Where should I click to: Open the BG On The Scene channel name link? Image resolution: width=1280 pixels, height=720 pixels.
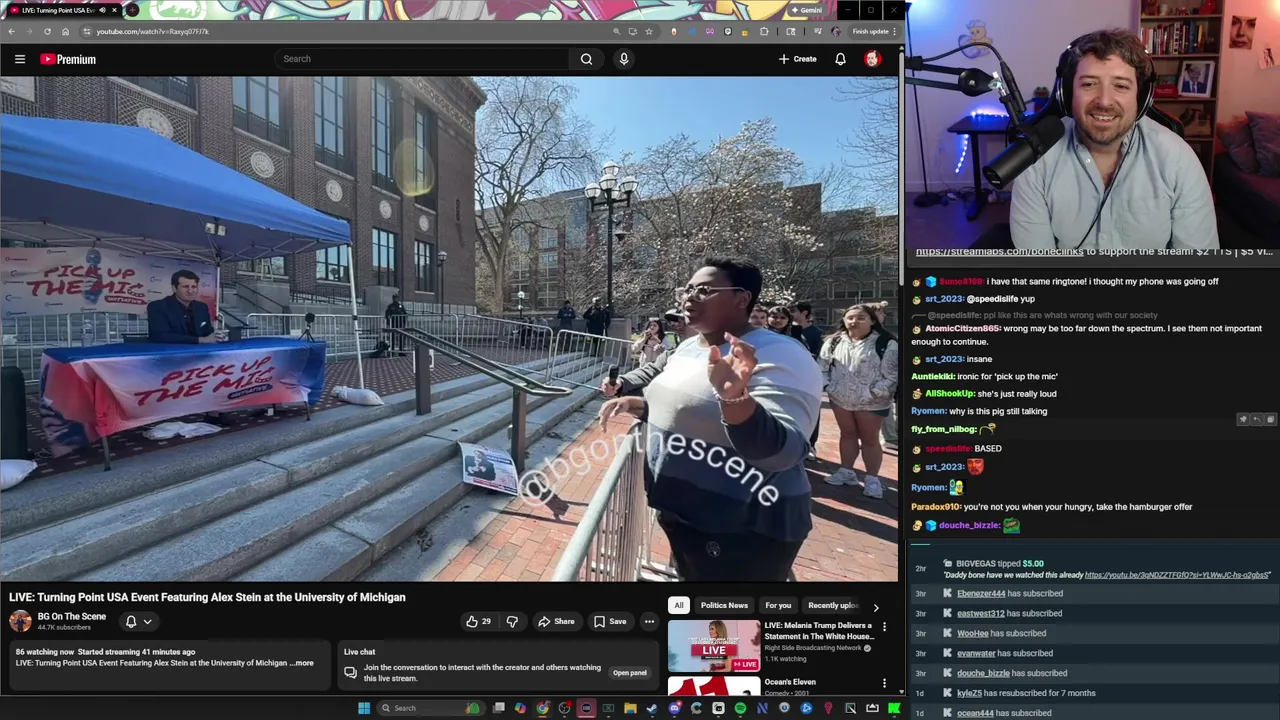tap(72, 617)
